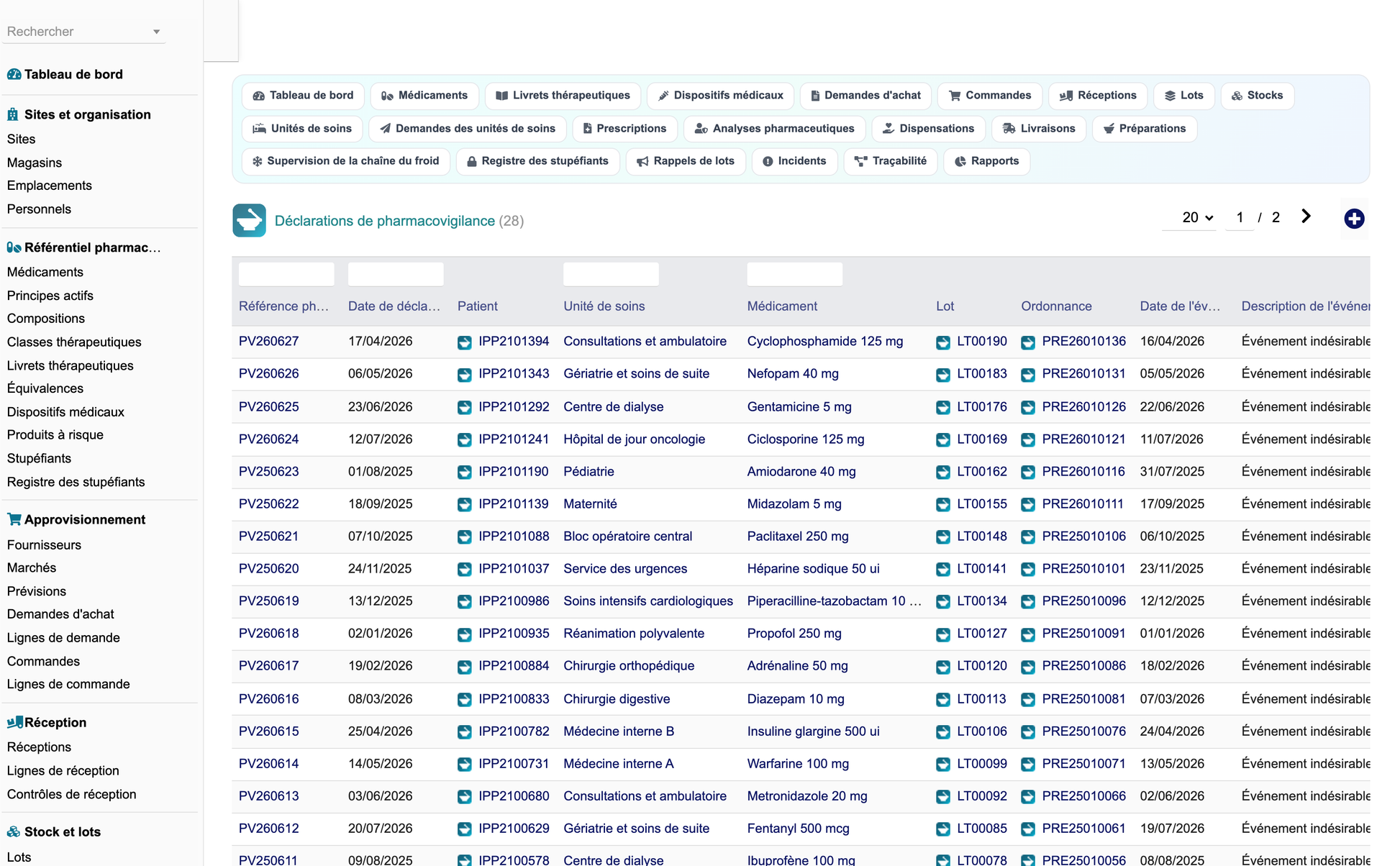Open the Incidents tab
The width and height of the screenshot is (1400, 866).
(794, 161)
